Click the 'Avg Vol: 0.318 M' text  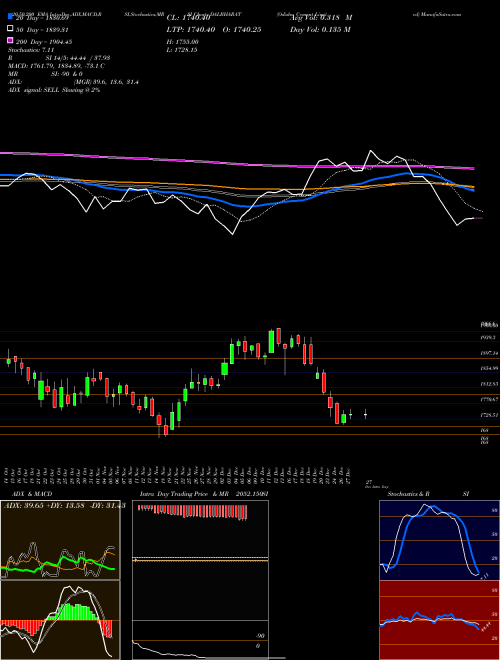[321, 18]
